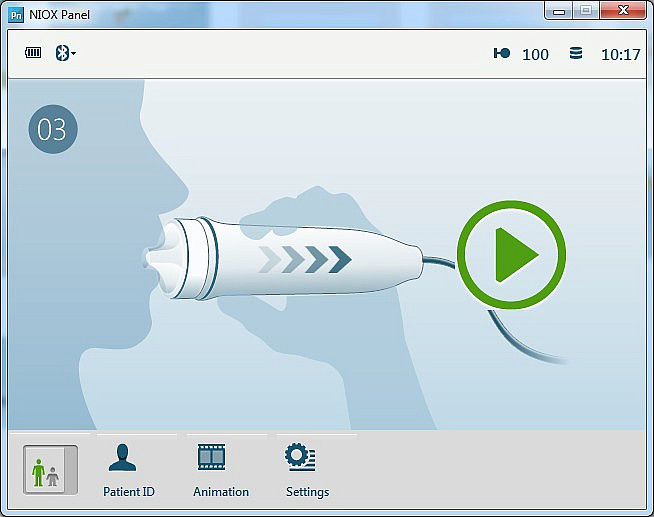Screen dimensions: 654x517
Task: Check the battery status icon
Action: click(x=33, y=53)
